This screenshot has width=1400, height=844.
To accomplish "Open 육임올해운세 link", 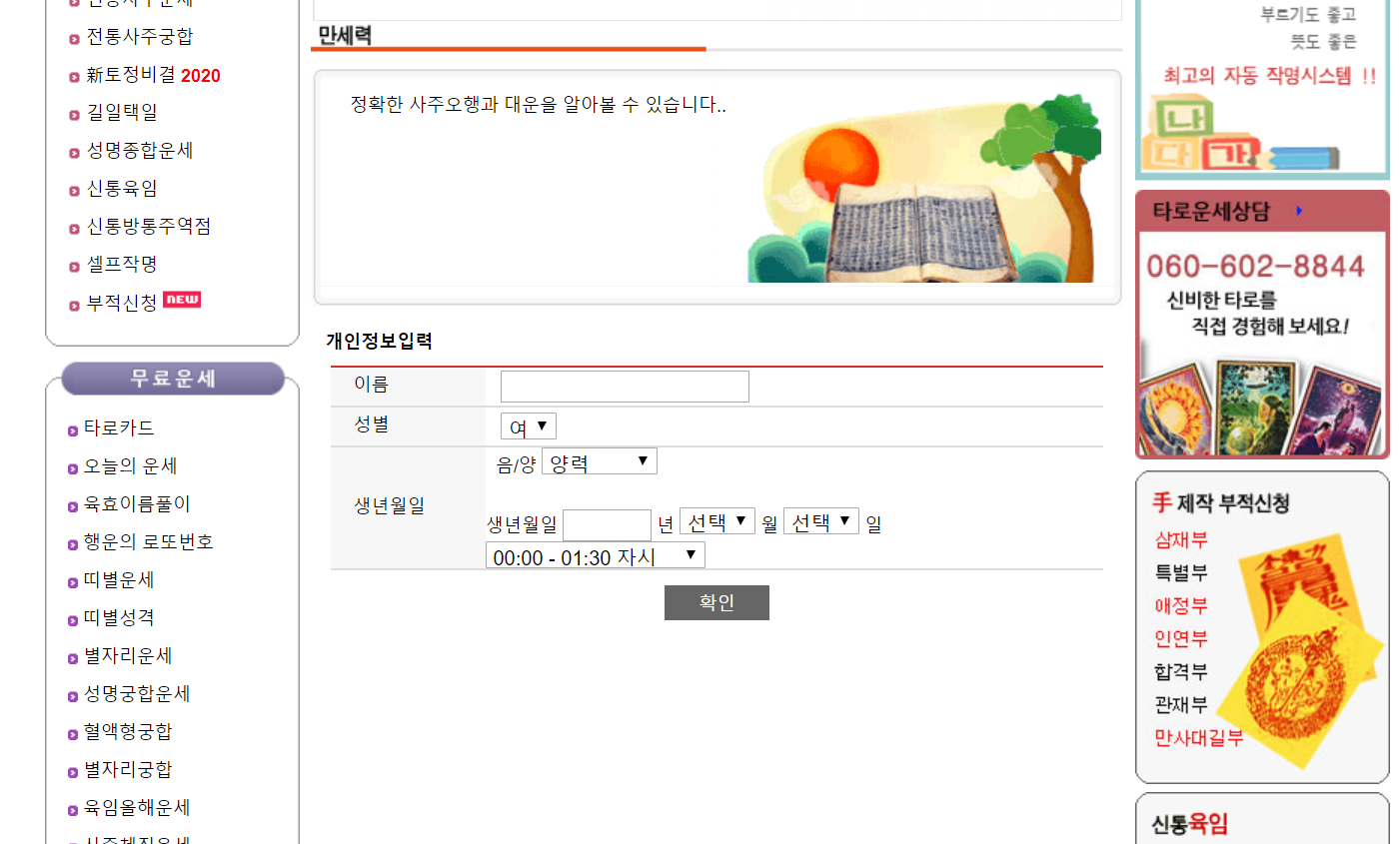I will pyautogui.click(x=137, y=808).
